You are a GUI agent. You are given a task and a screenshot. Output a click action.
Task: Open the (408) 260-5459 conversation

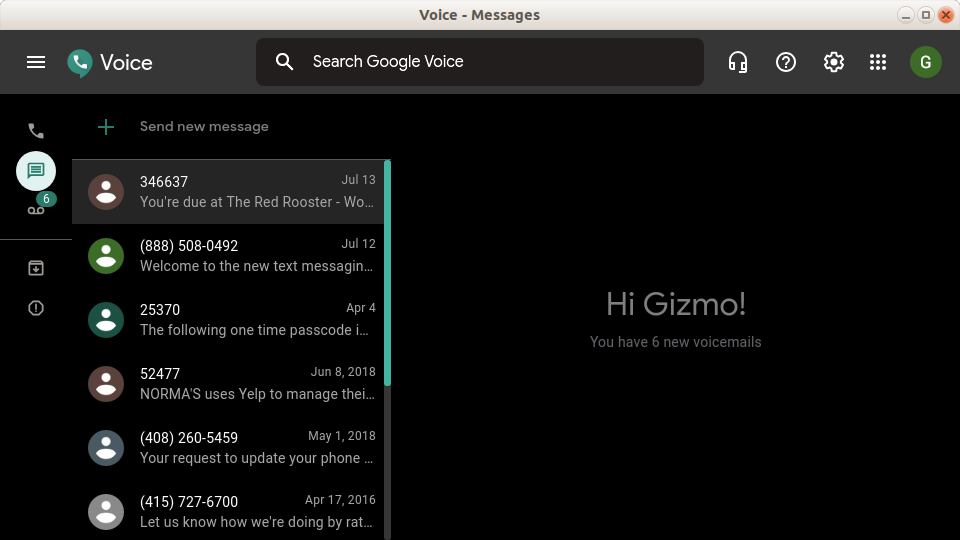[228, 448]
